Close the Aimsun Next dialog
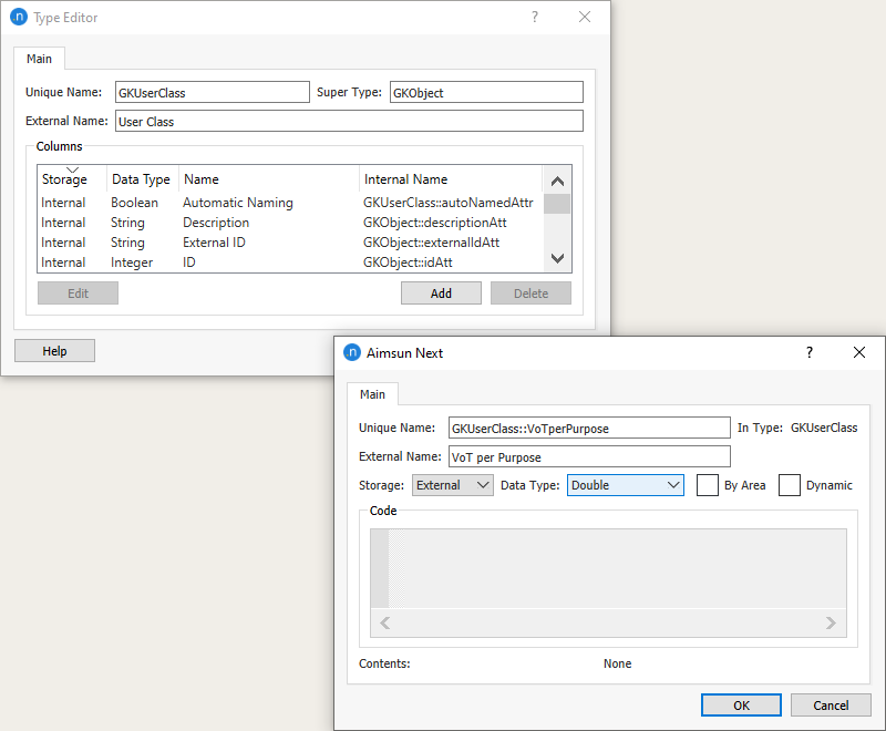This screenshot has width=887, height=731. [x=859, y=352]
